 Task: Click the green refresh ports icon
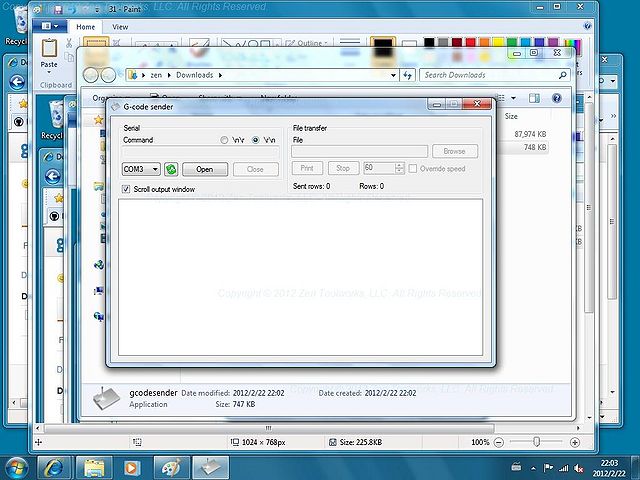click(171, 169)
